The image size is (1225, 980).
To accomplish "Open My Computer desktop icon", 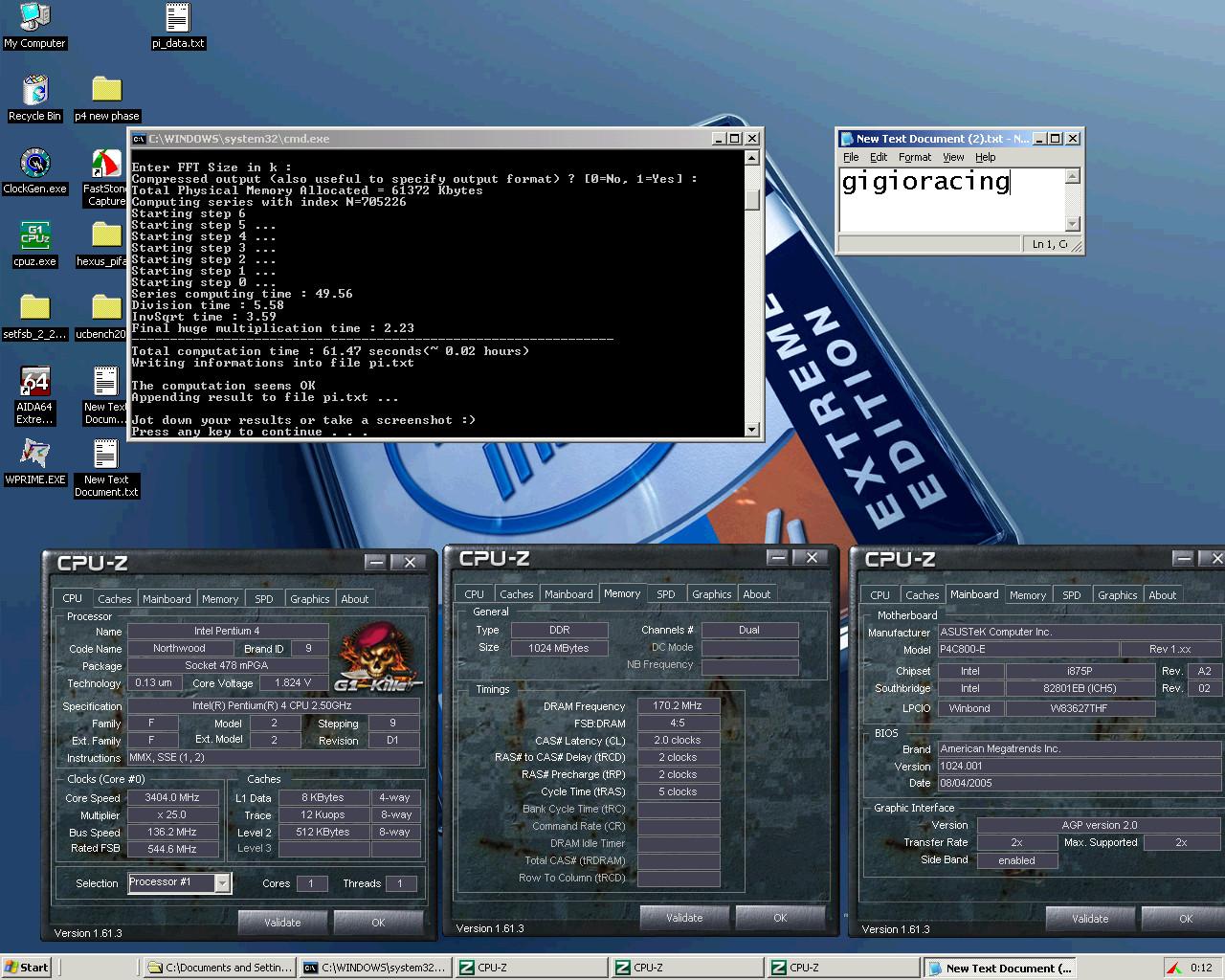I will click(x=34, y=26).
